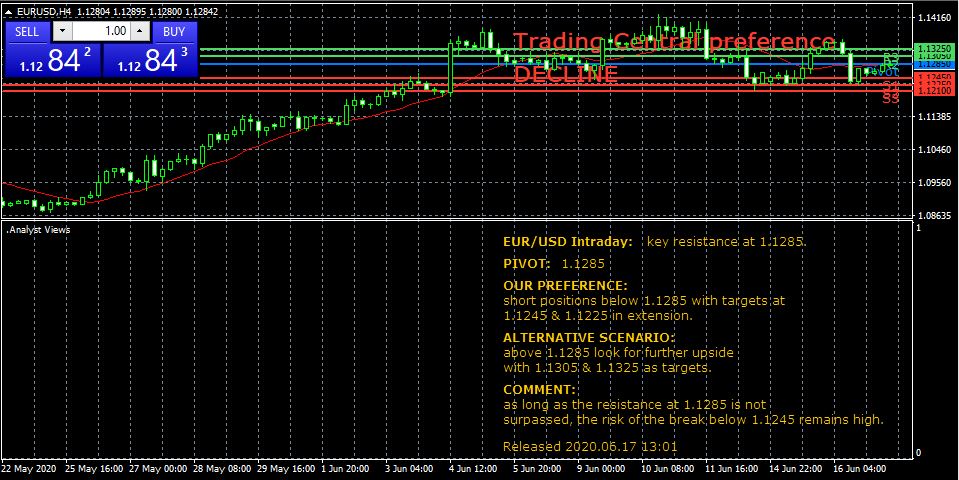This screenshot has height=480, width=959.
Task: Increase trade volume with the up arrow
Action: (138, 31)
